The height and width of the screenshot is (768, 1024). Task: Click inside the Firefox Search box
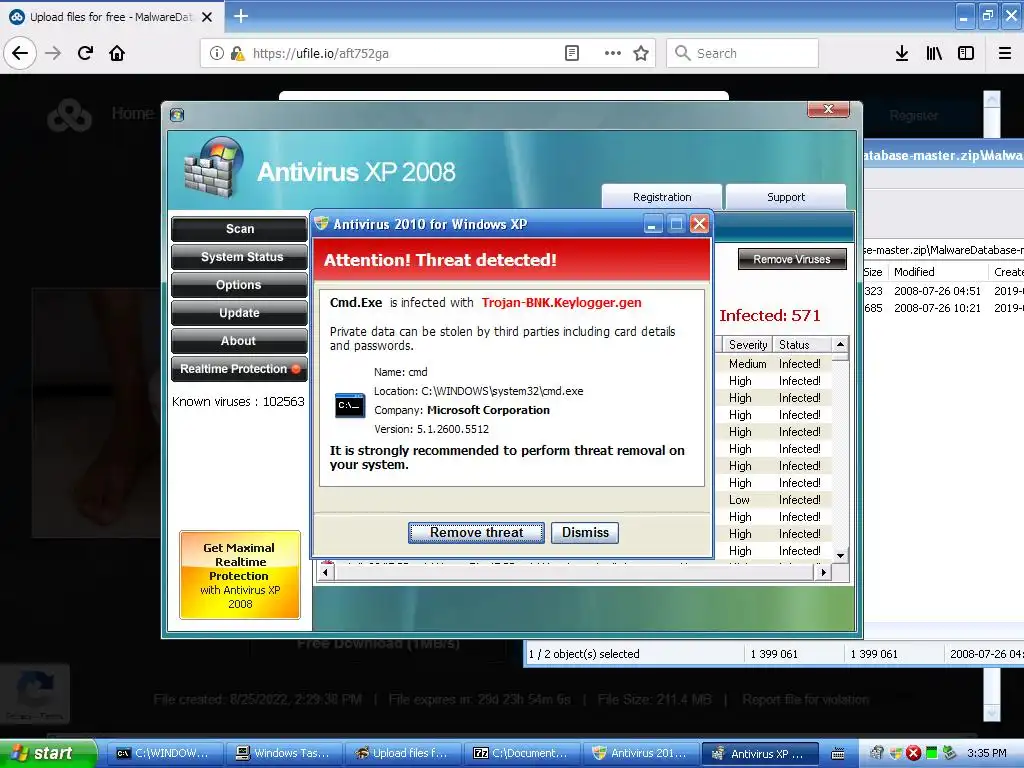743,54
